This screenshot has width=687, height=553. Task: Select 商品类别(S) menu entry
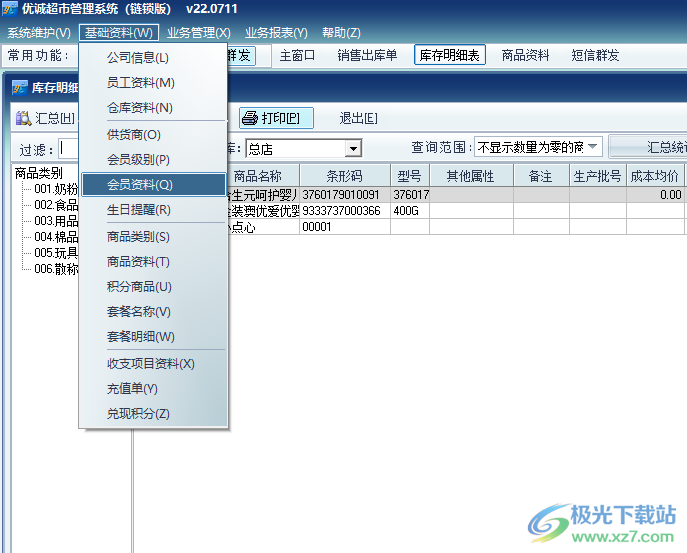tap(153, 237)
